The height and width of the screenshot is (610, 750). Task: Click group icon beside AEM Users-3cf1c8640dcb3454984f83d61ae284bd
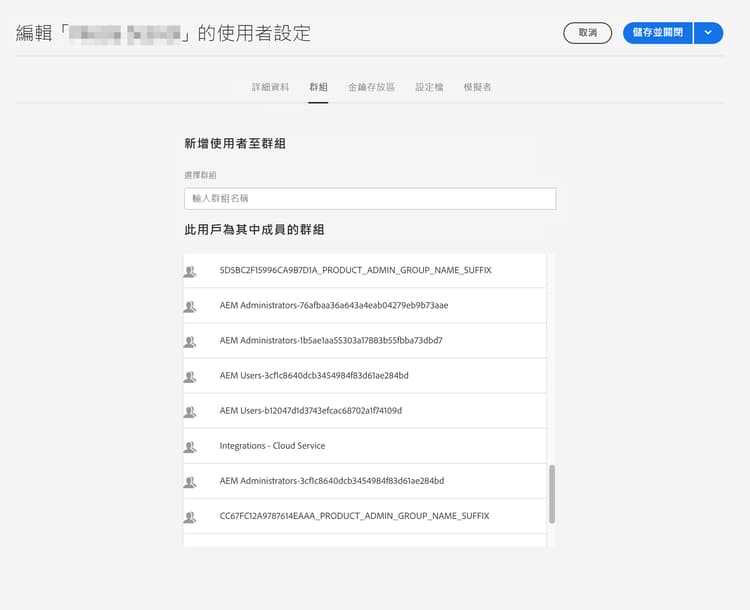pos(190,377)
